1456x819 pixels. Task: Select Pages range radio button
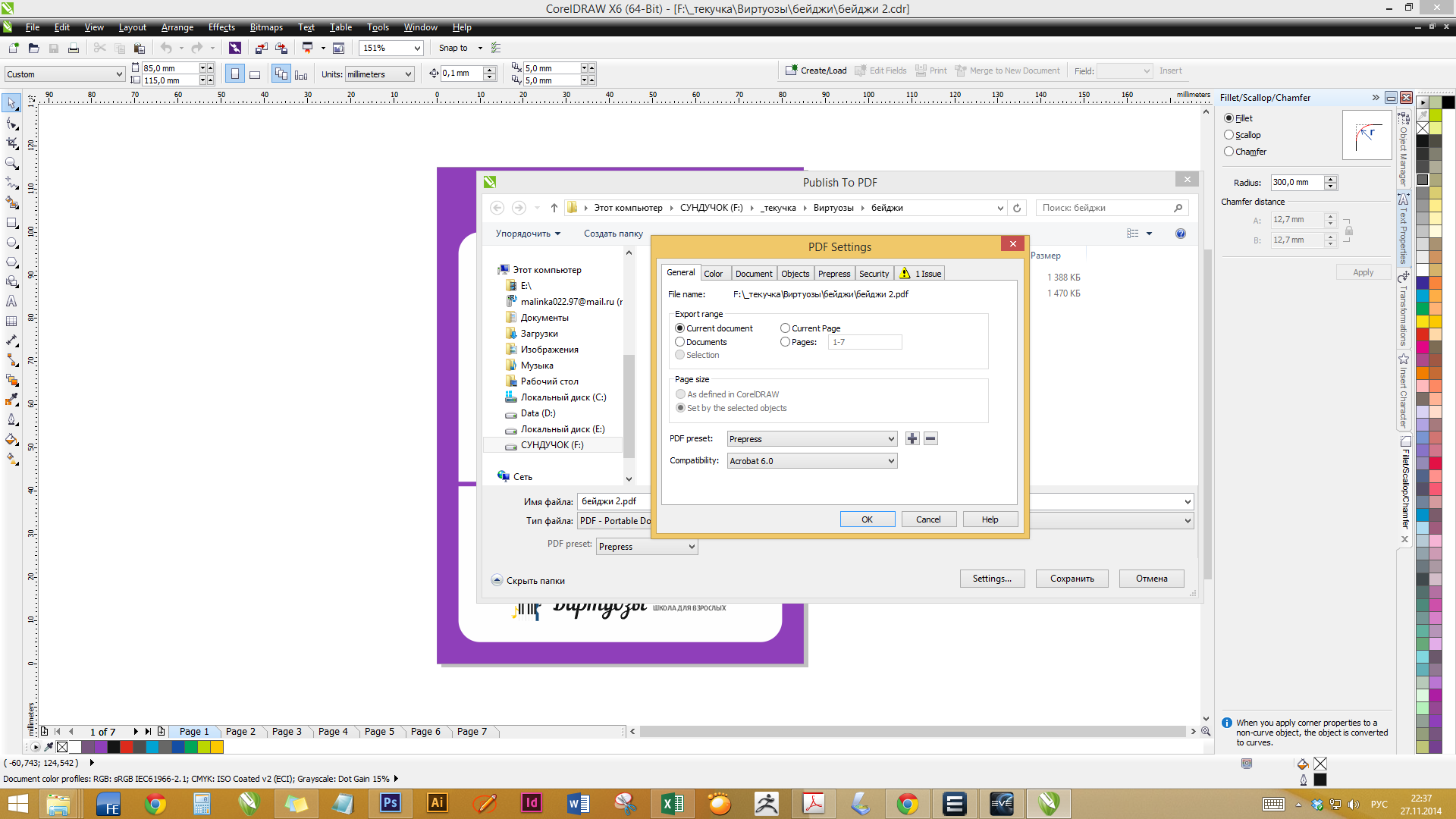coord(786,342)
